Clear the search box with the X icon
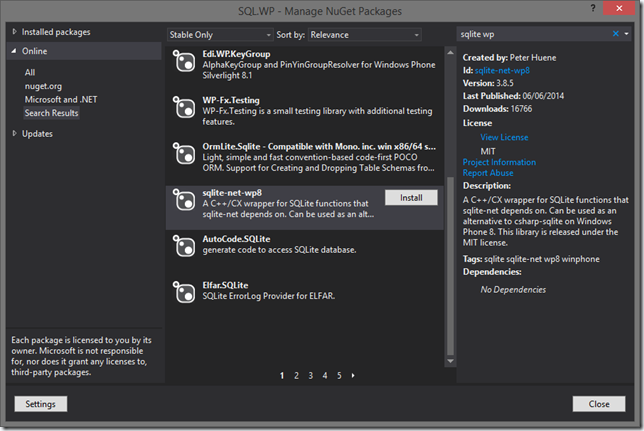 (x=615, y=34)
